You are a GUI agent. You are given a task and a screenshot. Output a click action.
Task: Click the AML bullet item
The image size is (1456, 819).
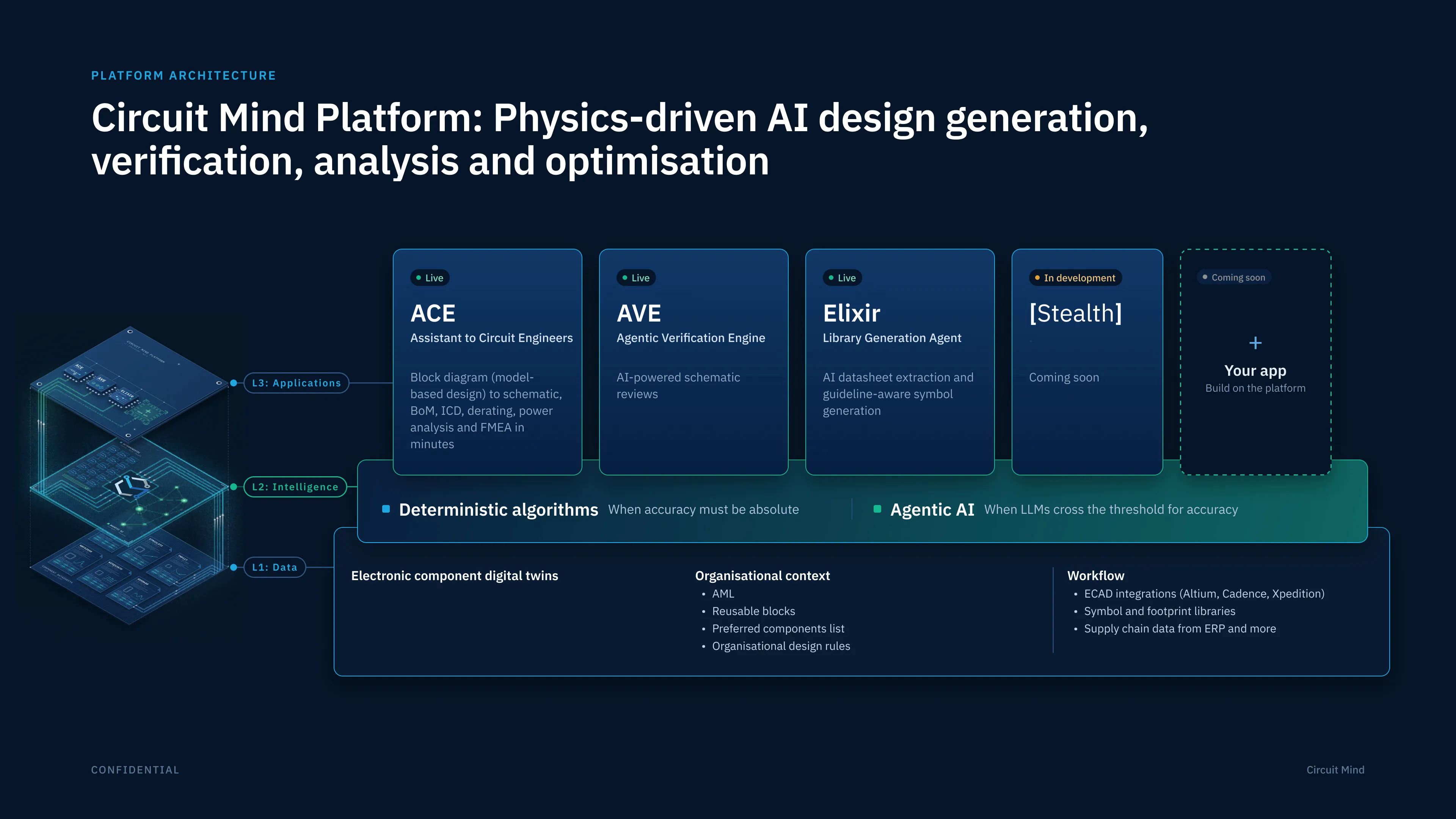coord(723,593)
